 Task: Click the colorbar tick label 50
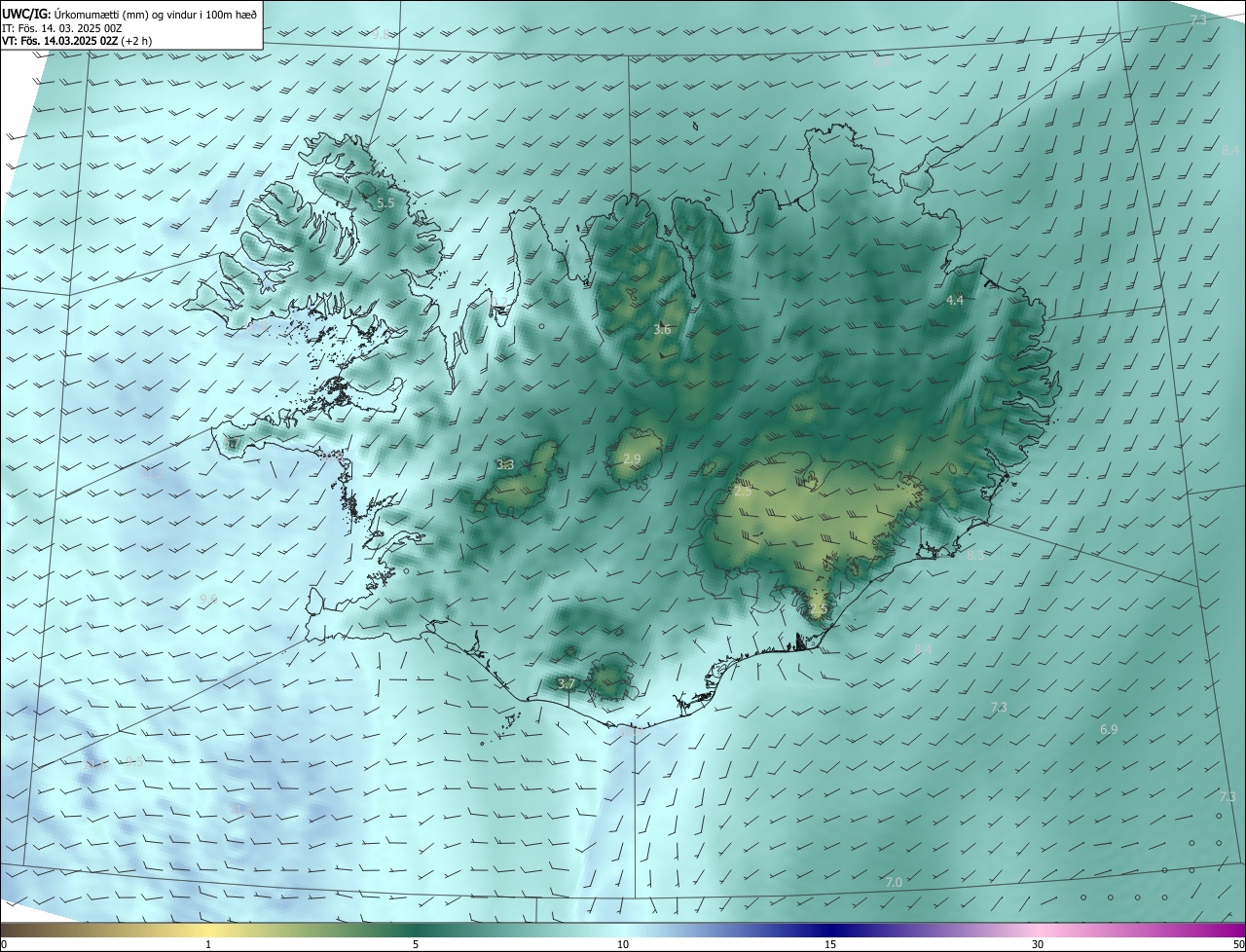coord(1238,944)
